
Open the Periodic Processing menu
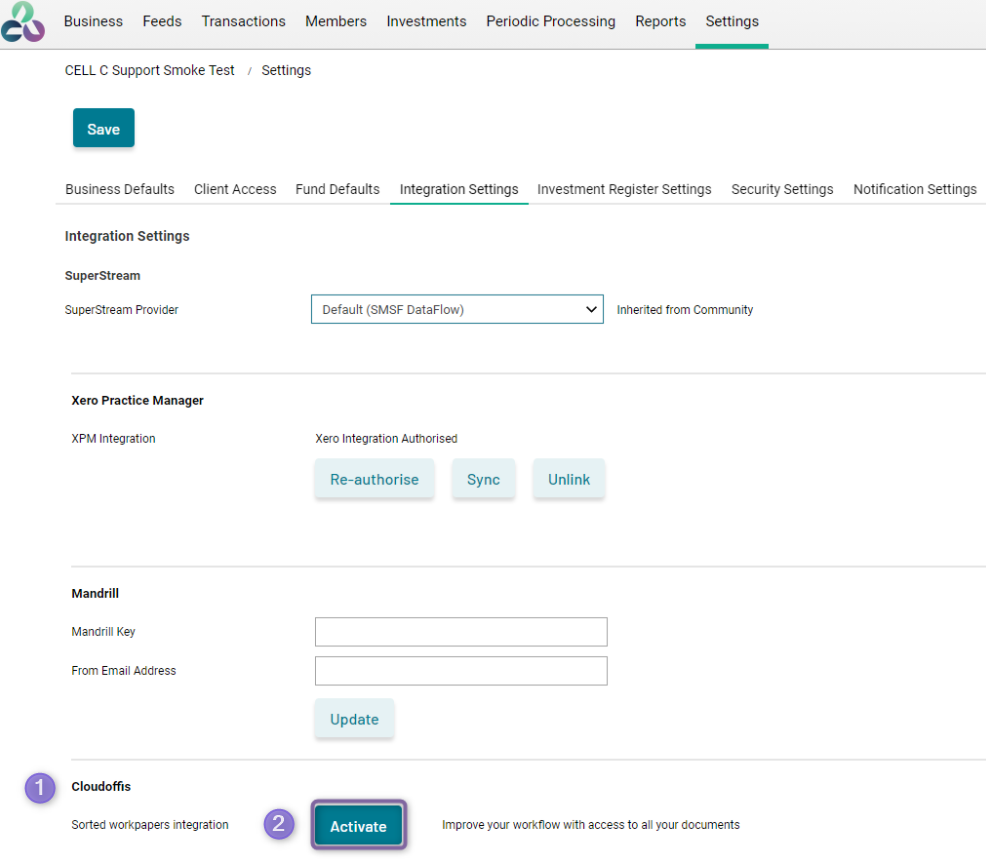coord(551,21)
